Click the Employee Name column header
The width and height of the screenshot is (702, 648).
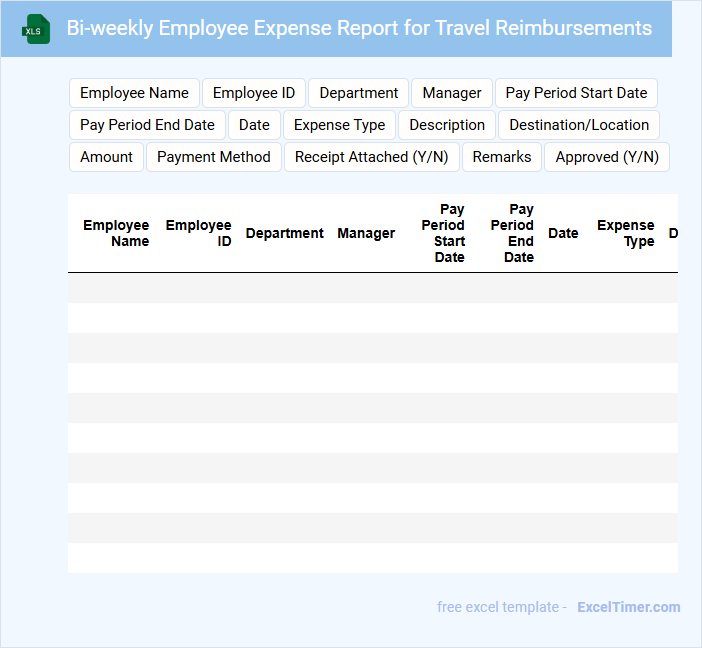pos(116,233)
